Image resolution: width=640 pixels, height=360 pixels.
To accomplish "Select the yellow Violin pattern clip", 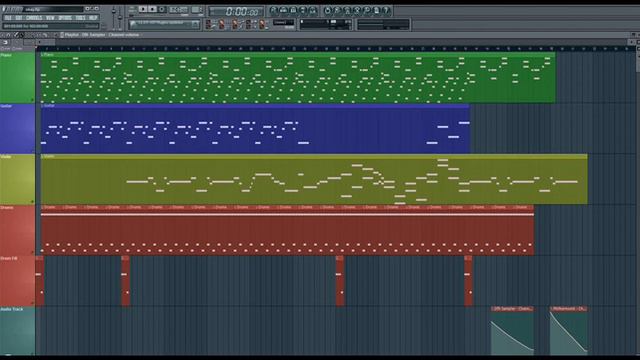I will [x=314, y=180].
